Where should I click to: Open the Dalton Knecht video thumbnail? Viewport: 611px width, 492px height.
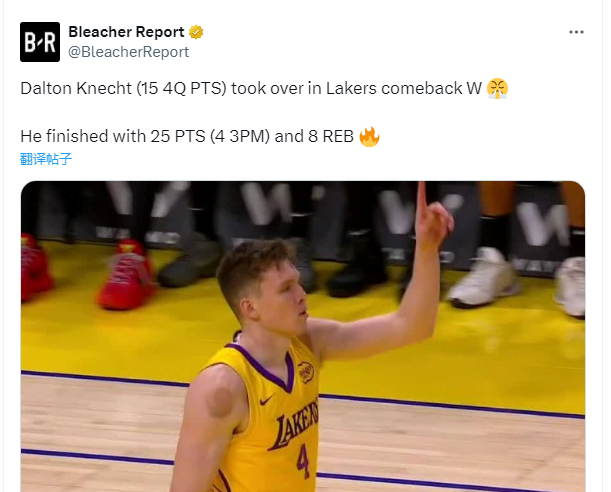point(303,337)
